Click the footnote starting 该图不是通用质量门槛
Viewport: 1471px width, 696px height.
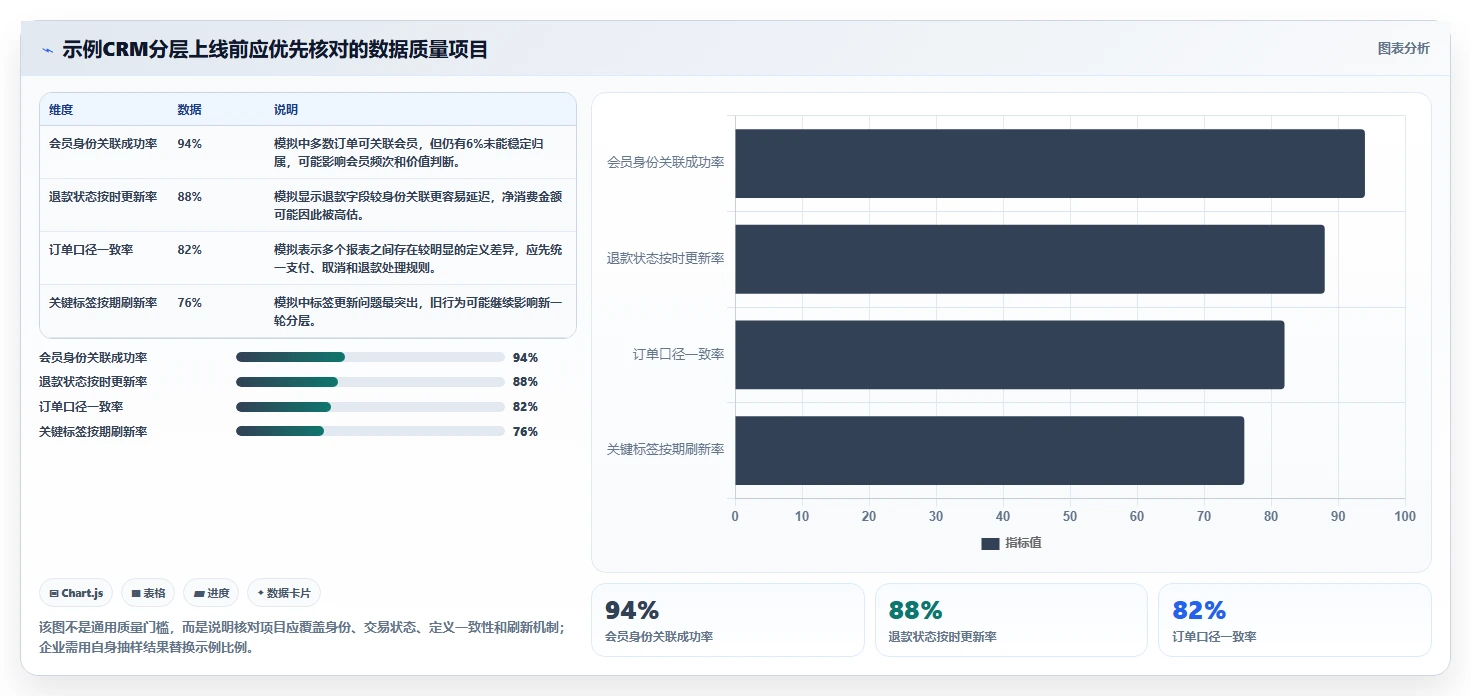pyautogui.click(x=302, y=637)
